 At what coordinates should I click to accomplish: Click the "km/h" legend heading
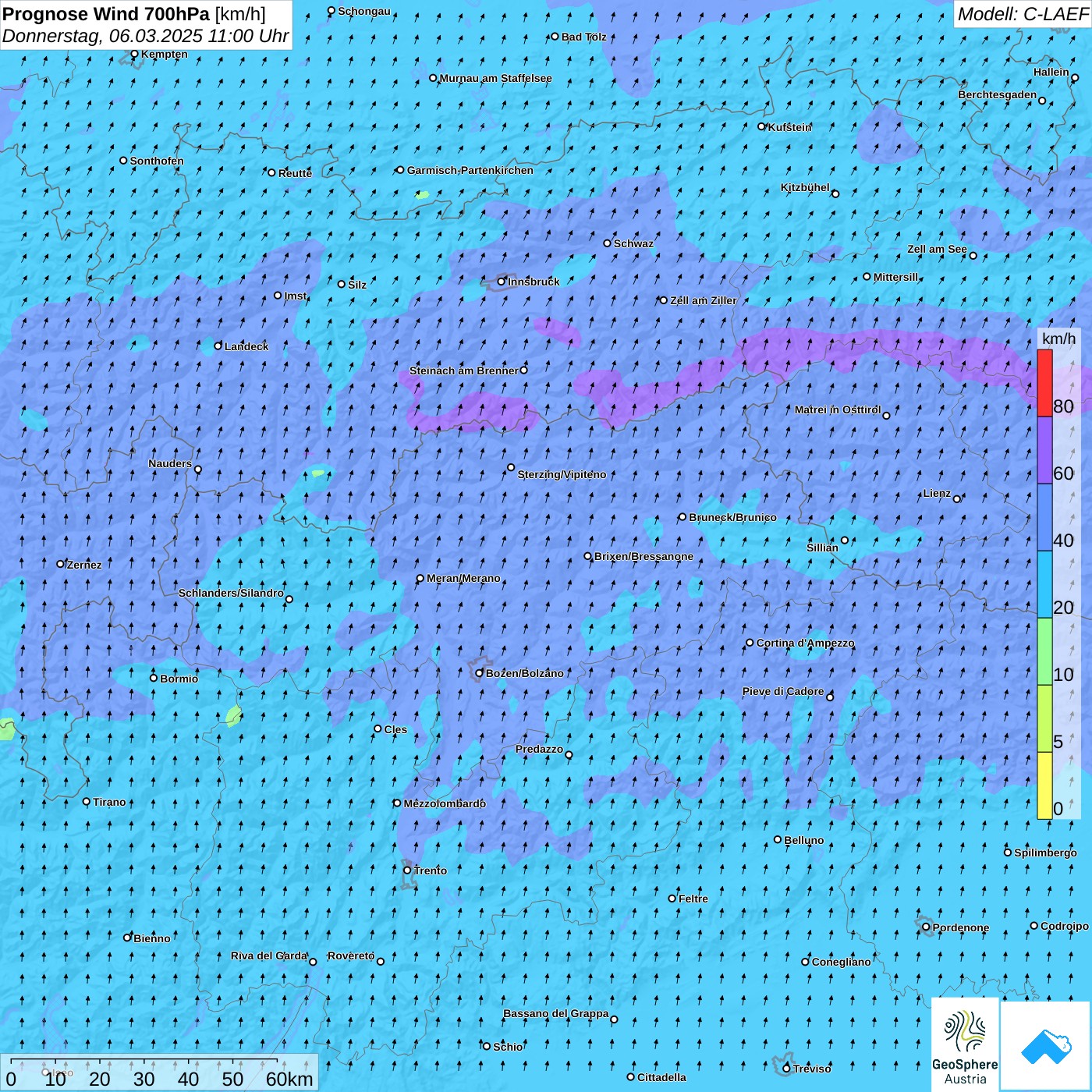point(1059,339)
